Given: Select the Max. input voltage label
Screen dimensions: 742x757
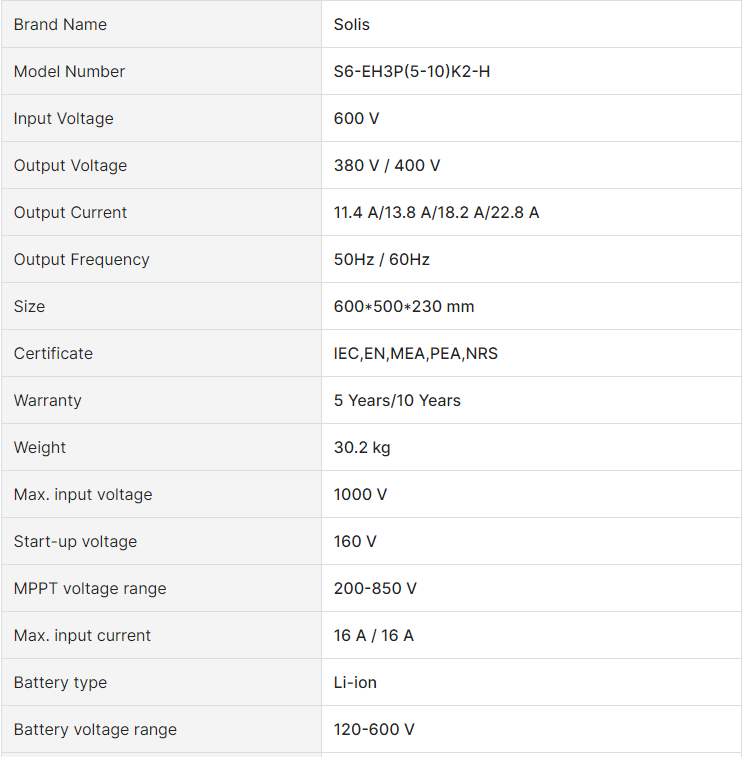Looking at the screenshot, I should 83,494.
